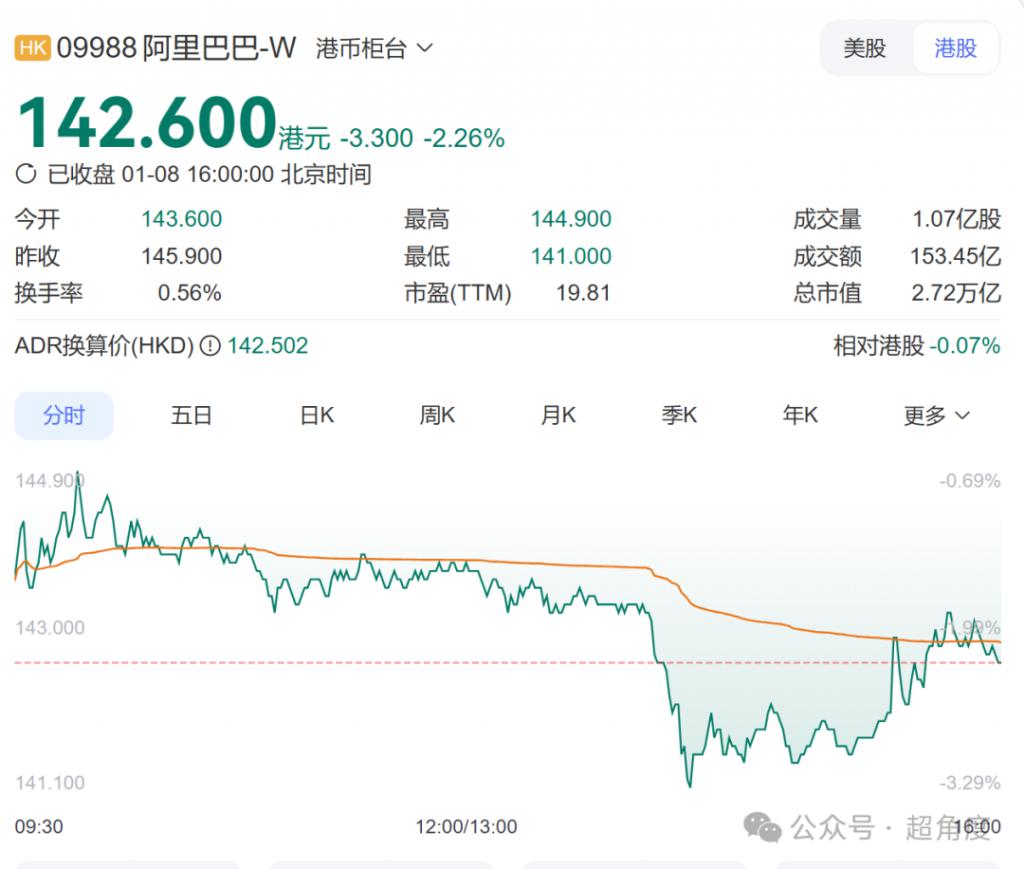Select the 日K chart tab
This screenshot has width=1024, height=869.
click(317, 415)
